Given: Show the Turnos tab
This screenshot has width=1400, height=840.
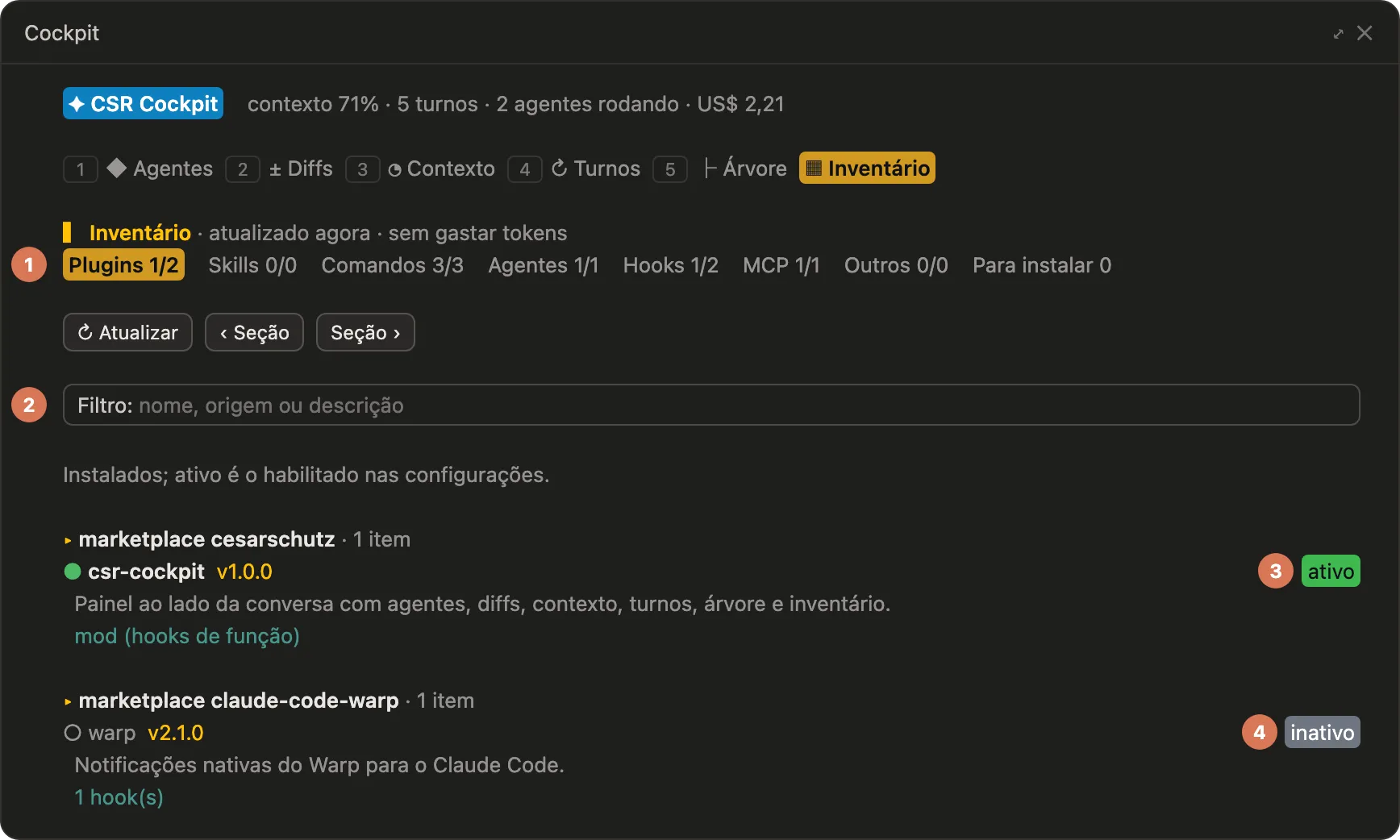Looking at the screenshot, I should click(596, 168).
